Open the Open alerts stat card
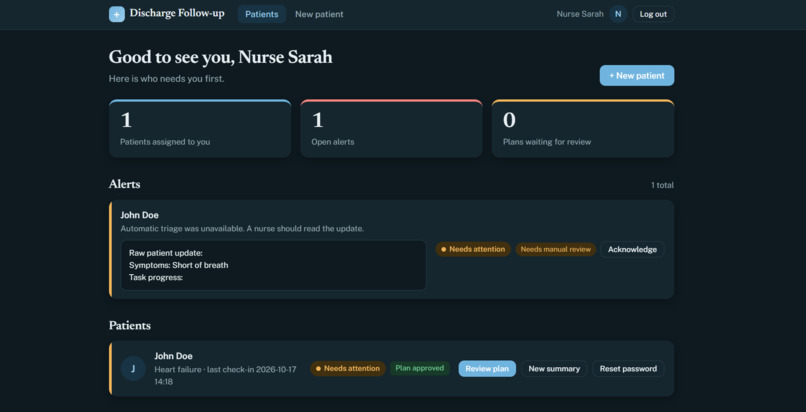 click(x=391, y=128)
